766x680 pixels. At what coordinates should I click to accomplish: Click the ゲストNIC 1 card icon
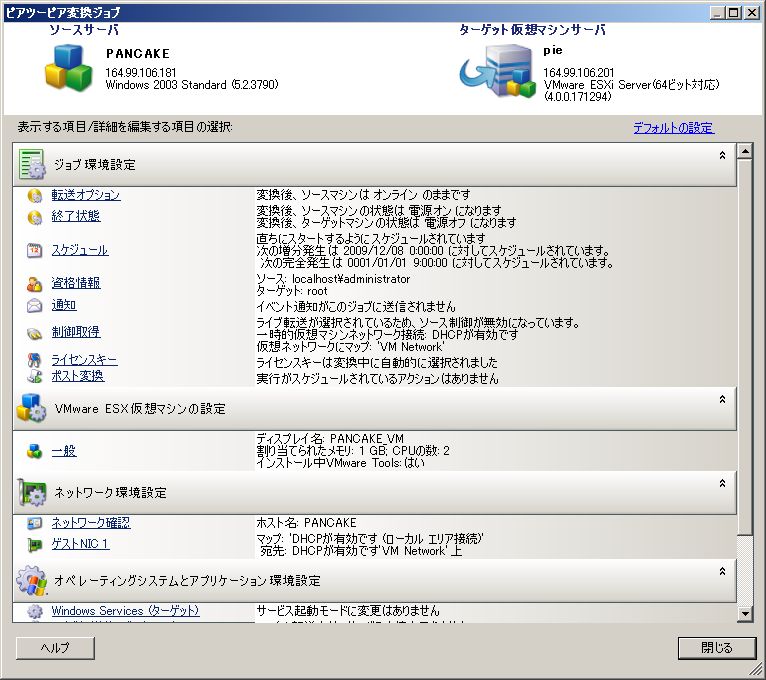34,544
